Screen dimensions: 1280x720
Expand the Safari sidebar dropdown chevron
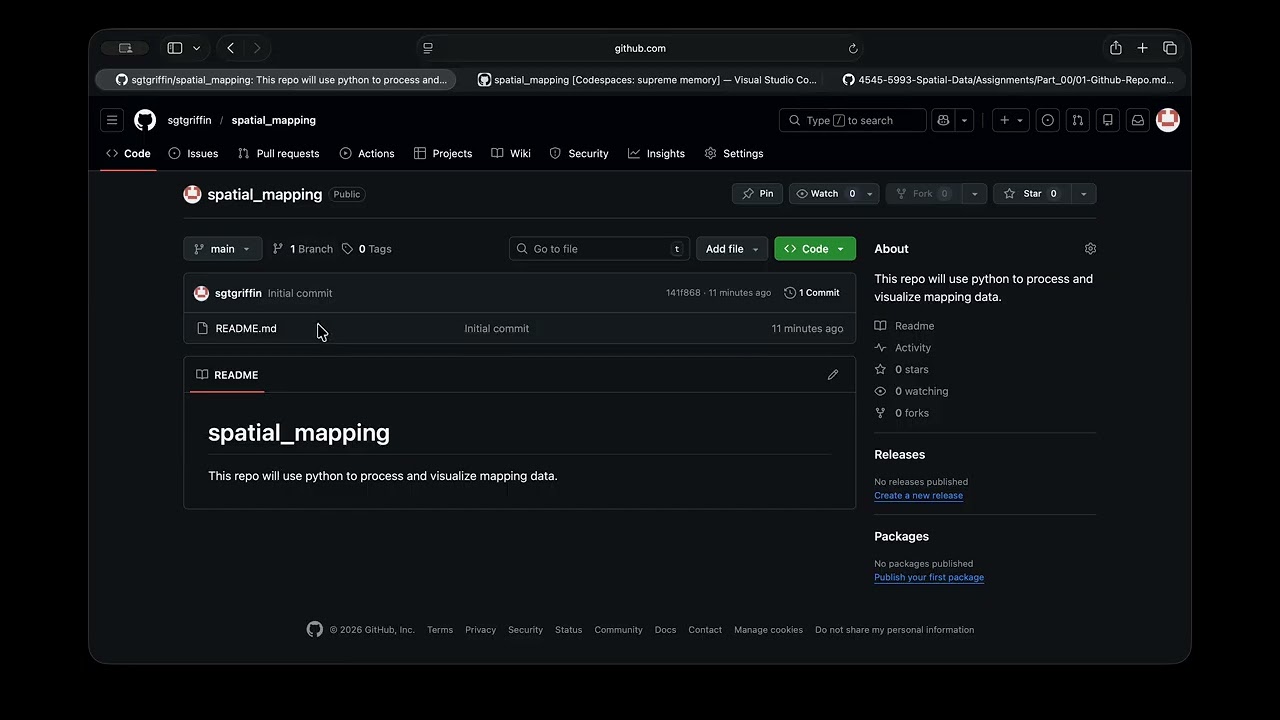[196, 48]
